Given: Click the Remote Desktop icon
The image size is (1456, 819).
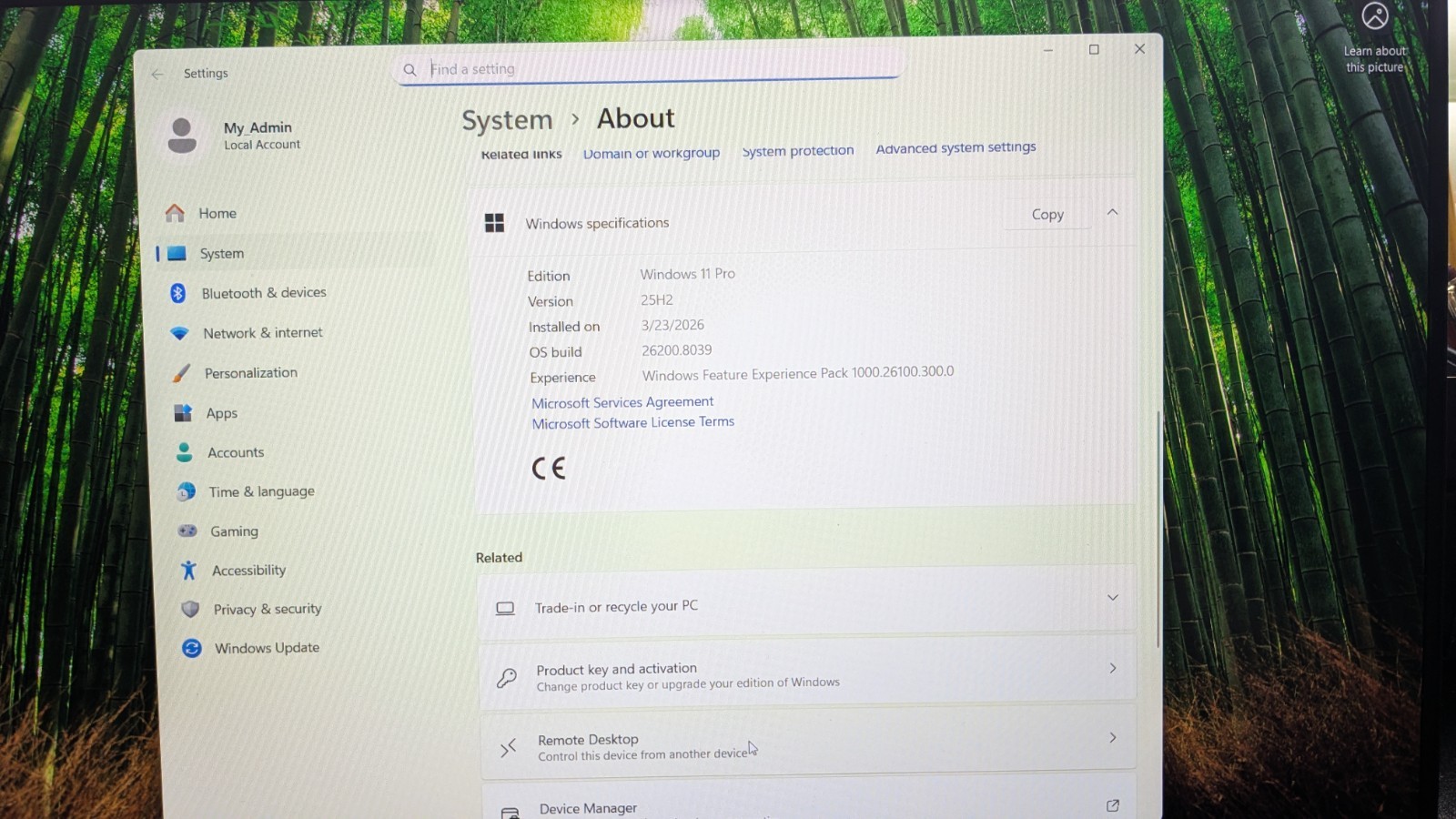Looking at the screenshot, I should tap(508, 748).
